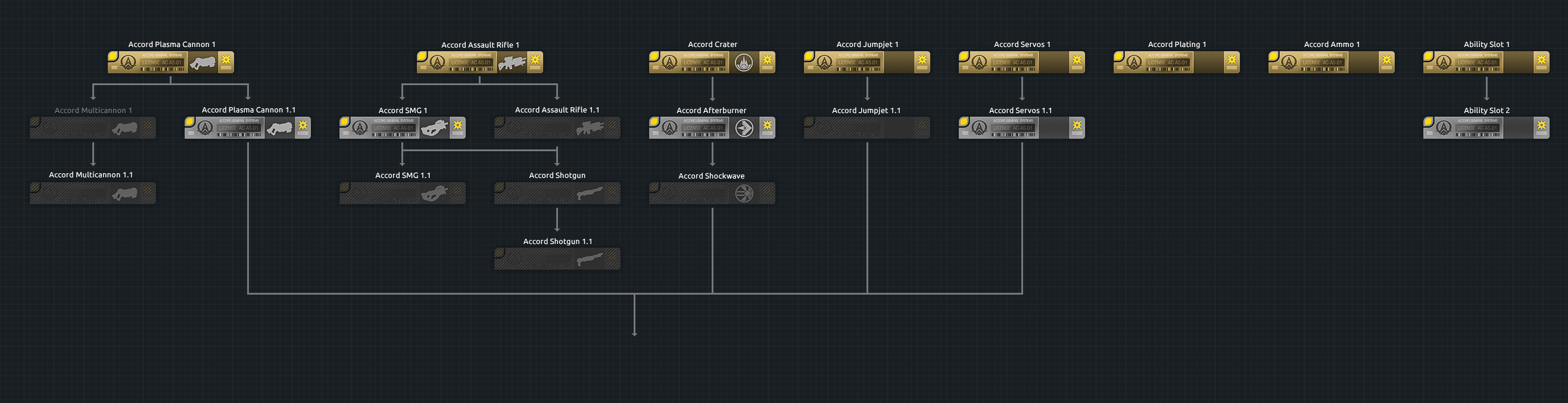Click the yellow corner tag on Ability Slot 1
Viewport: 1568px width, 403px height.
(1428, 56)
